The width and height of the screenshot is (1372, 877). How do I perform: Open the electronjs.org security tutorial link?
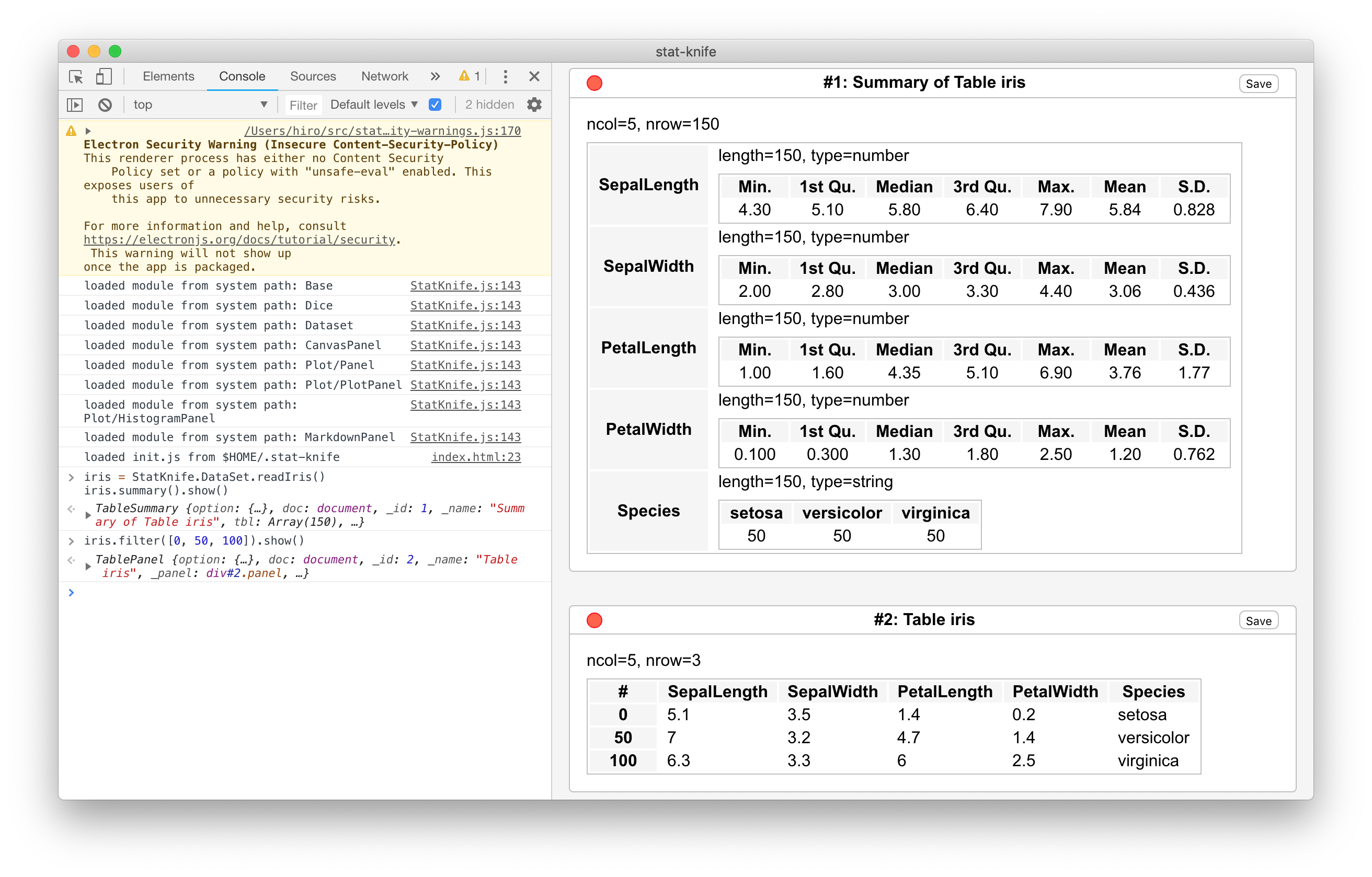(239, 240)
